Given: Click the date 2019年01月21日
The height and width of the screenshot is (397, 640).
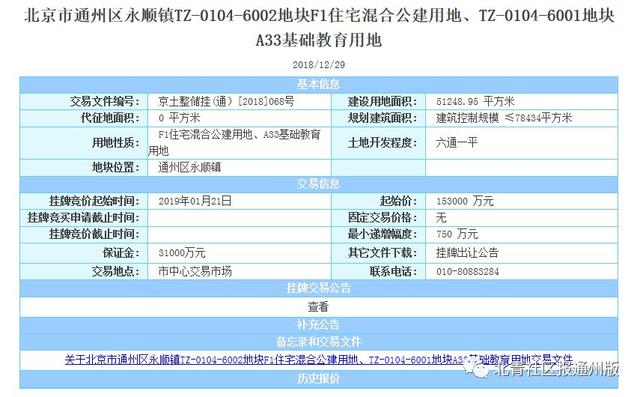Looking at the screenshot, I should [195, 201].
